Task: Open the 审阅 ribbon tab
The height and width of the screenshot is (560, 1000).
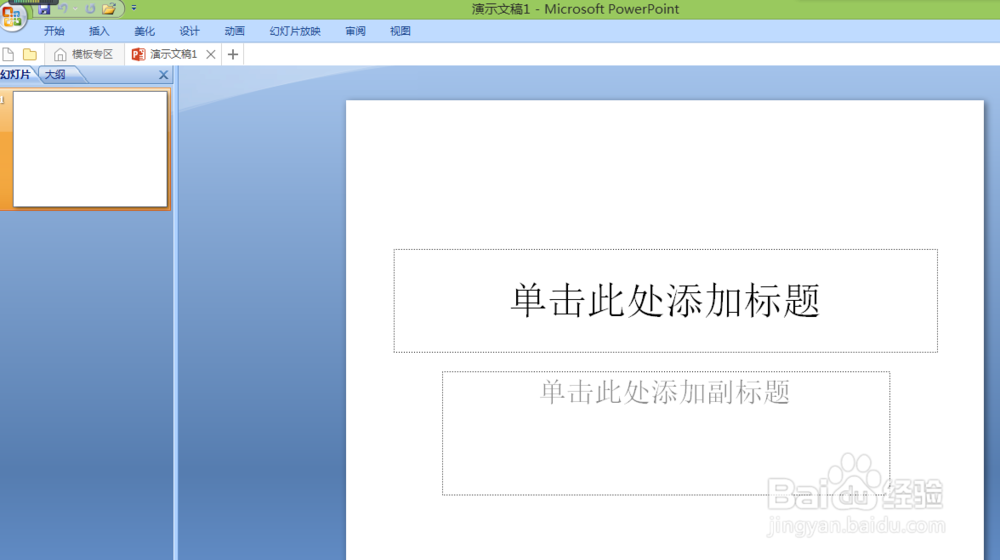Action: click(355, 31)
